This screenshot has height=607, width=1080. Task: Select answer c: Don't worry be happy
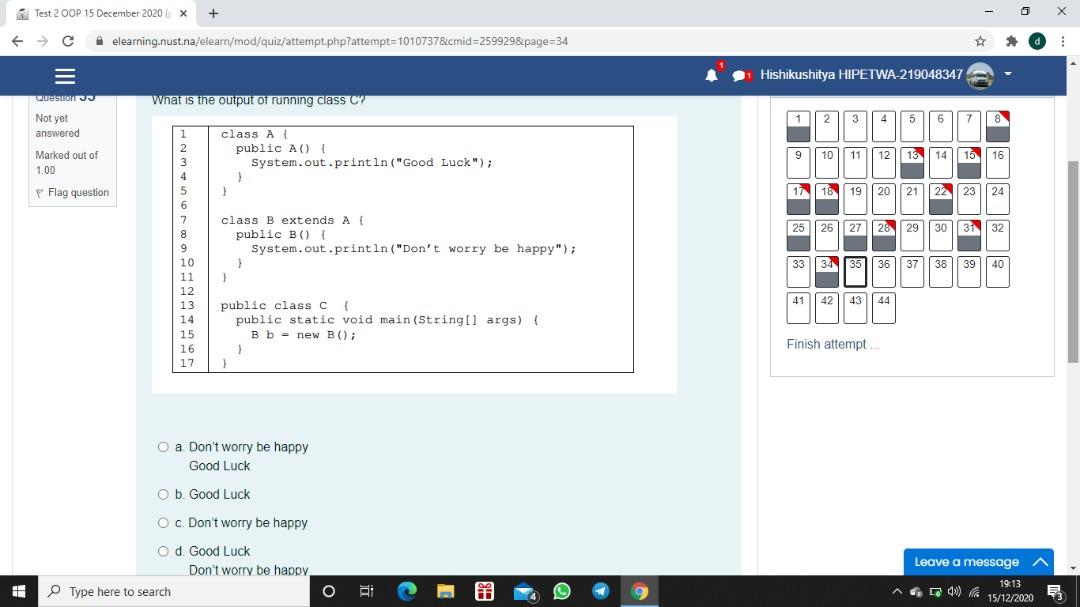pyautogui.click(x=163, y=522)
